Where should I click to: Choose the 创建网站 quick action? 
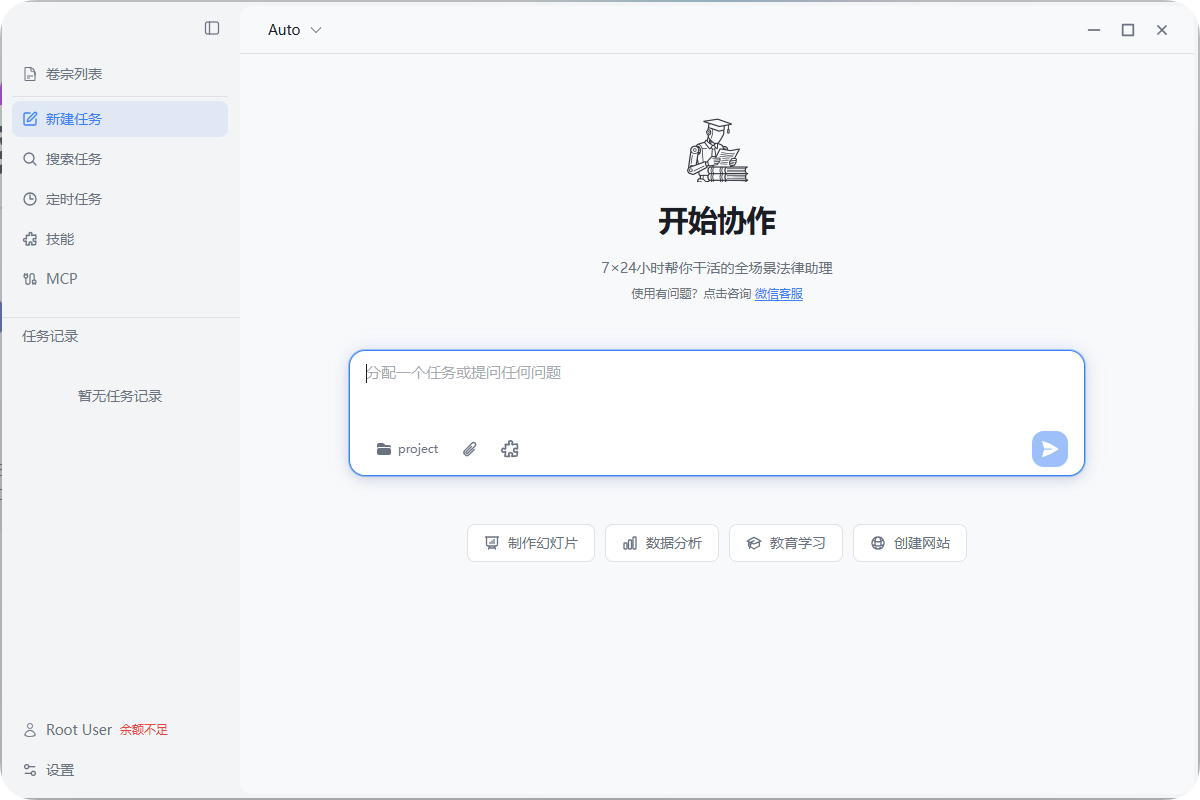910,543
